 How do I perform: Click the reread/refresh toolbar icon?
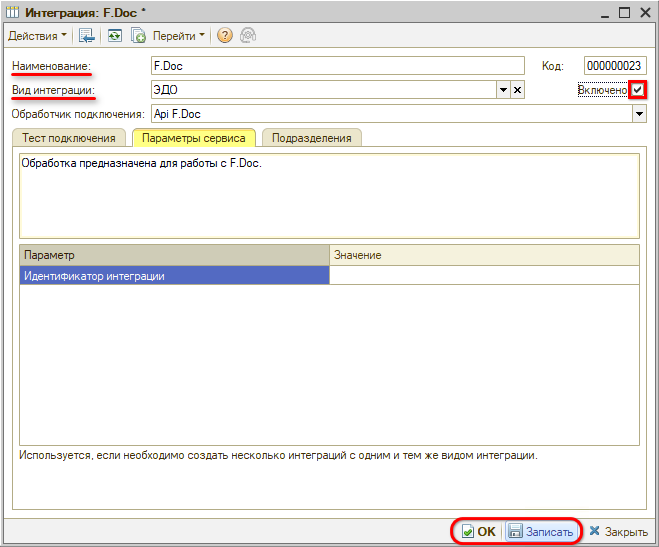tap(115, 36)
